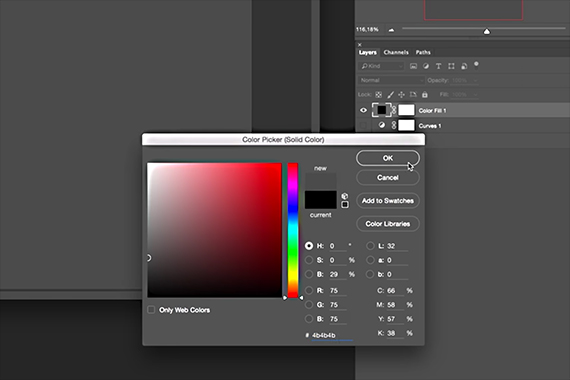
Task: Click the Y yellow value field 57
Action: pyautogui.click(x=395, y=319)
